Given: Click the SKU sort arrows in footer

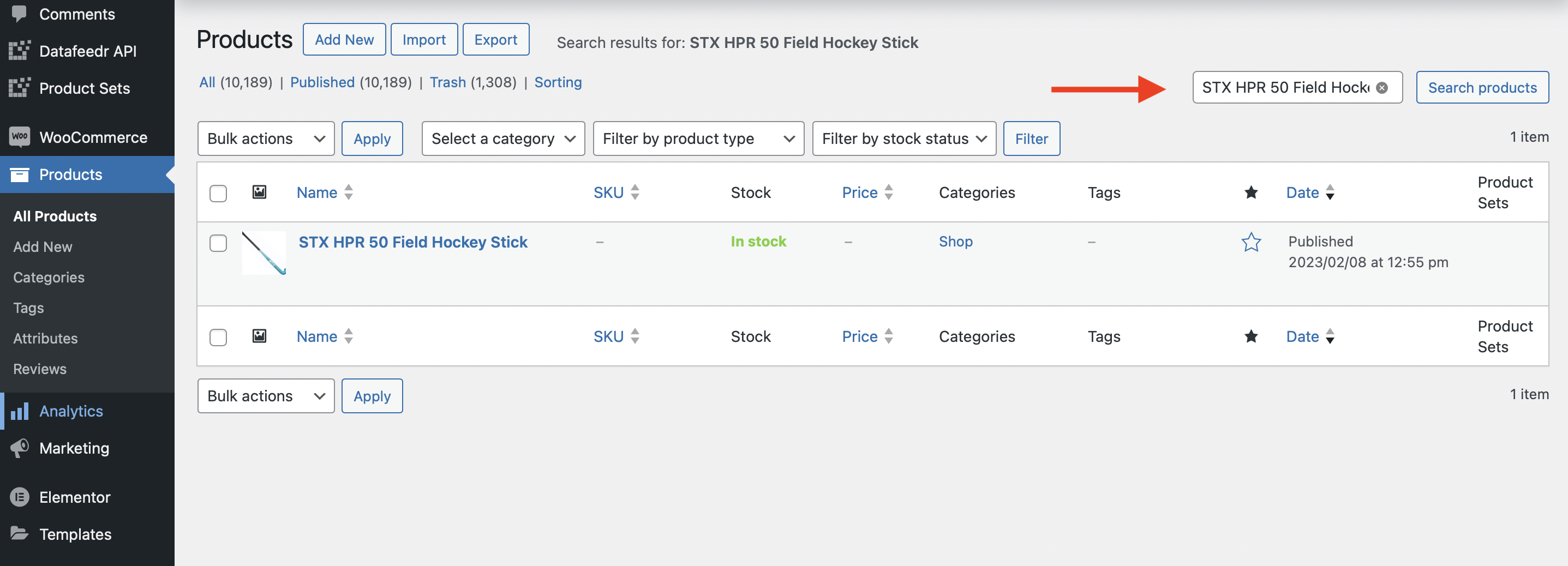Looking at the screenshot, I should coord(635,336).
